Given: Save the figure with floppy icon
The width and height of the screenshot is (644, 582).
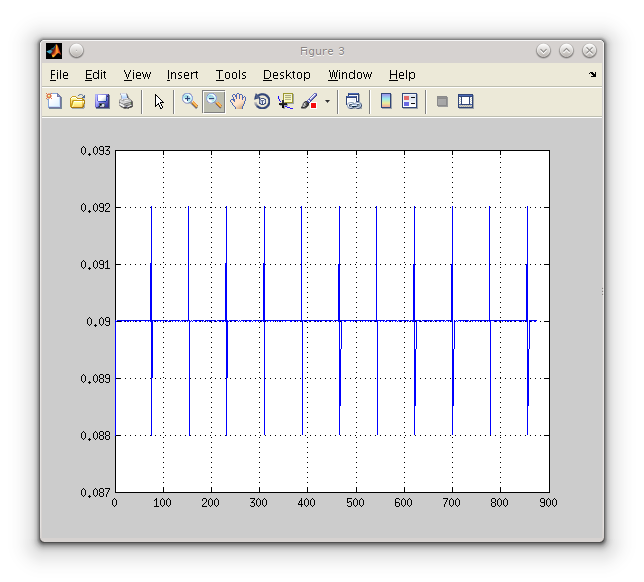Looking at the screenshot, I should tap(102, 101).
